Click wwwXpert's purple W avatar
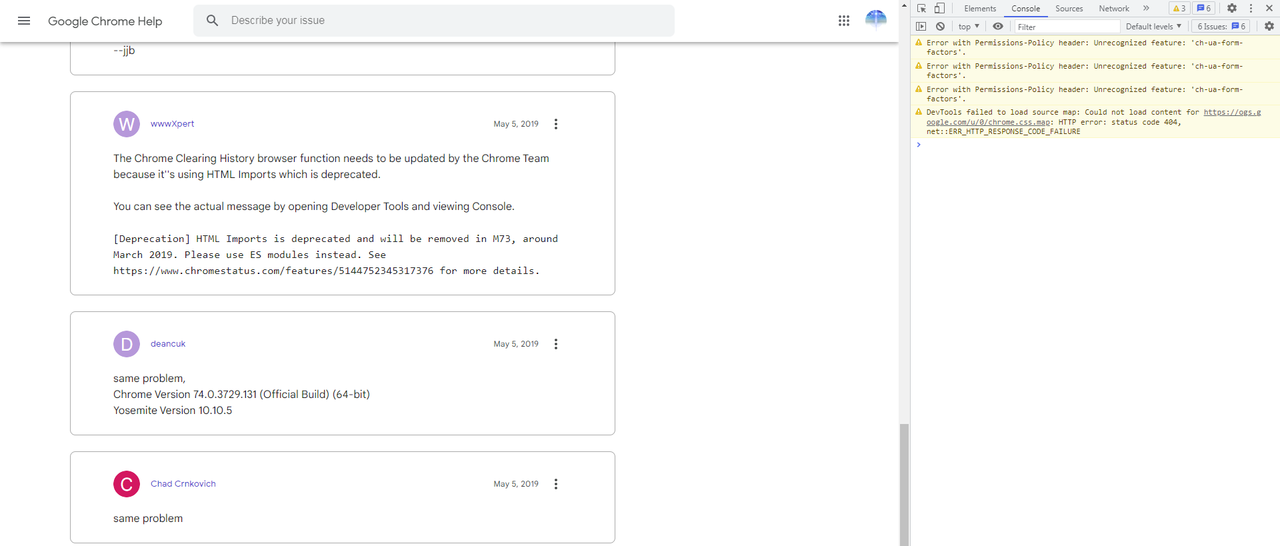Screen dimensions: 1280x546 click(x=127, y=124)
